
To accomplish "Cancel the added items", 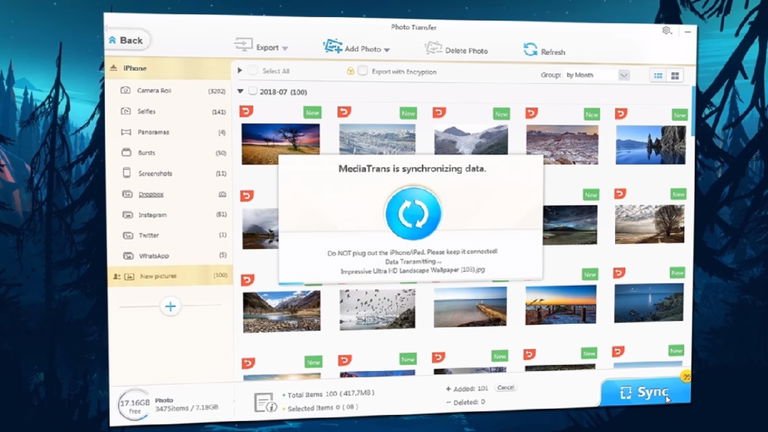I will coord(505,387).
